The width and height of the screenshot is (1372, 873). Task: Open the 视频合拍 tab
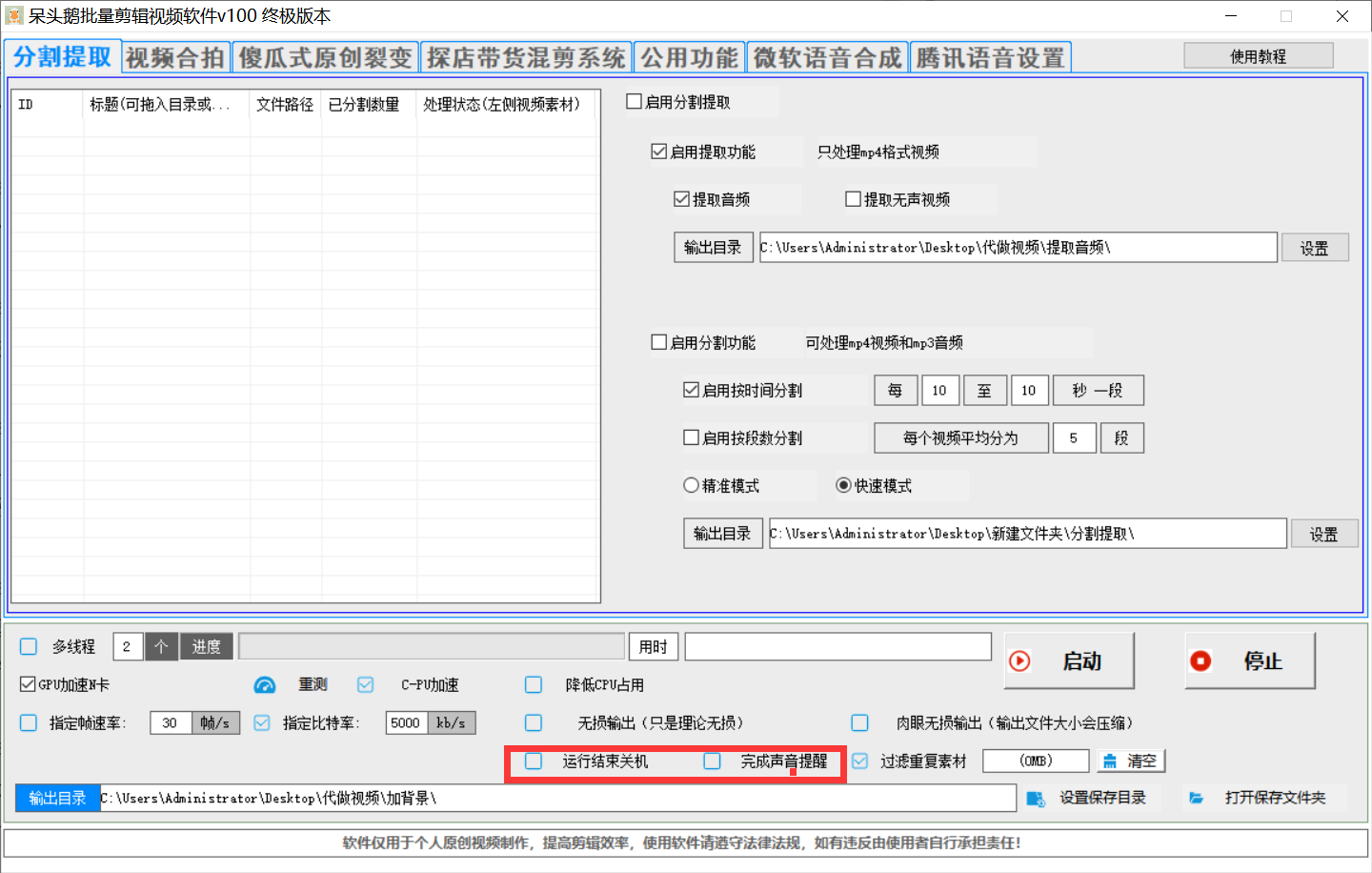click(x=175, y=58)
